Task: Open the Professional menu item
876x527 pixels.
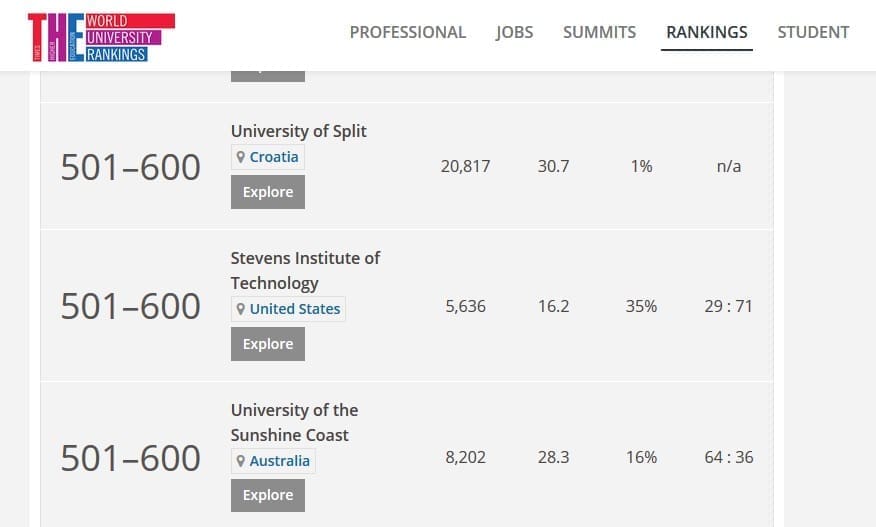Action: [x=408, y=32]
